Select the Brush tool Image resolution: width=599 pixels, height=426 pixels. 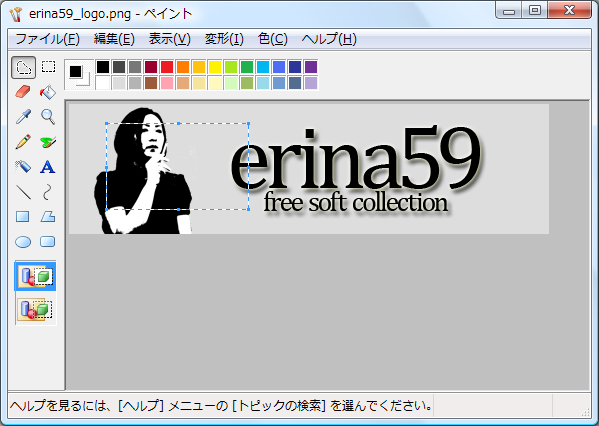point(48,142)
